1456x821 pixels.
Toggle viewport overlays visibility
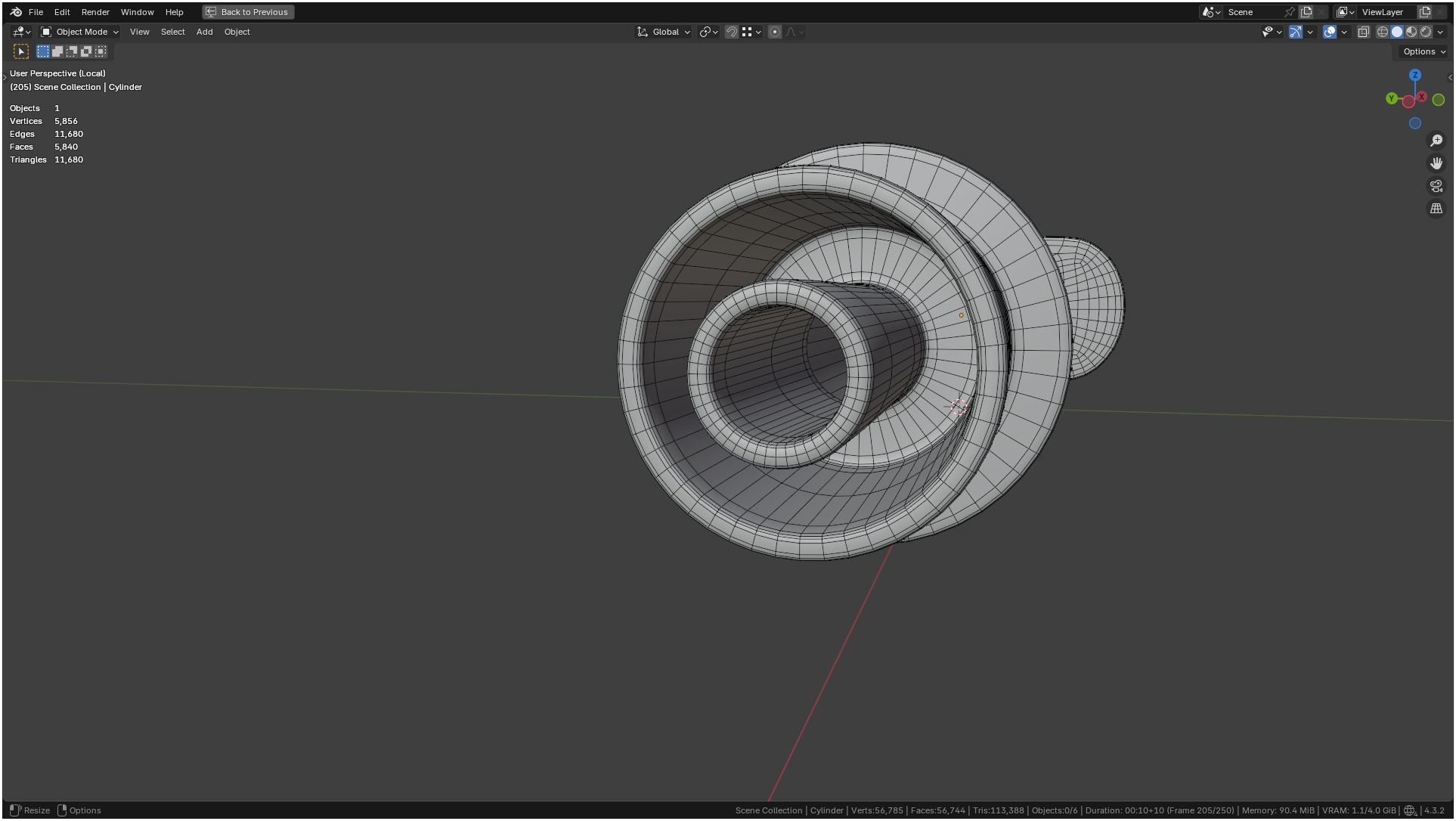[x=1330, y=32]
